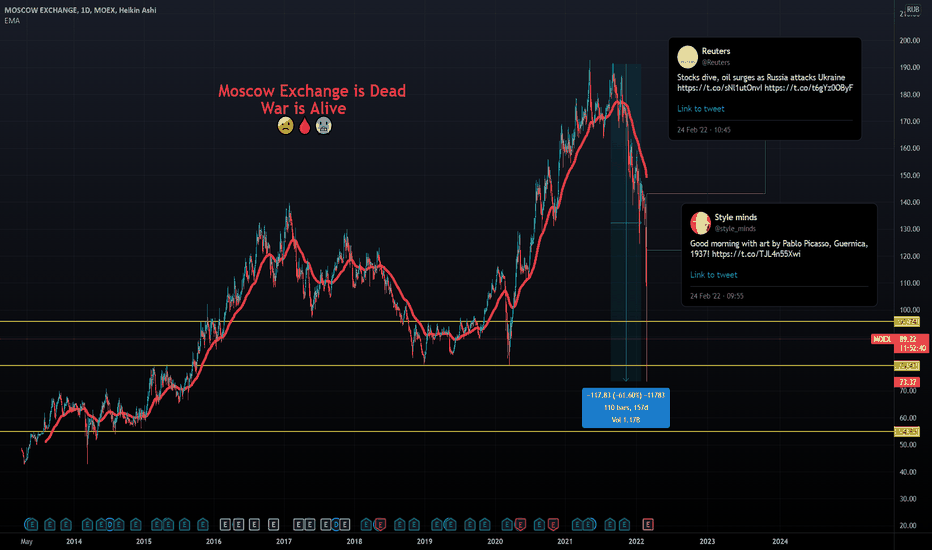Open Link to tweet in the Reuters card
This screenshot has height=550, width=932.
[701, 109]
